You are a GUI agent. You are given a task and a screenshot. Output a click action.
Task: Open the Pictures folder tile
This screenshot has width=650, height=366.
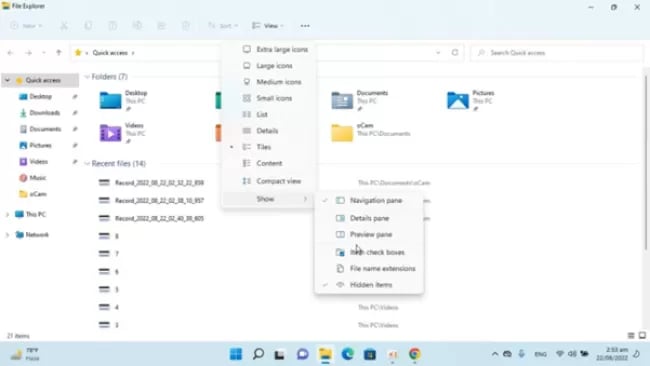click(471, 101)
